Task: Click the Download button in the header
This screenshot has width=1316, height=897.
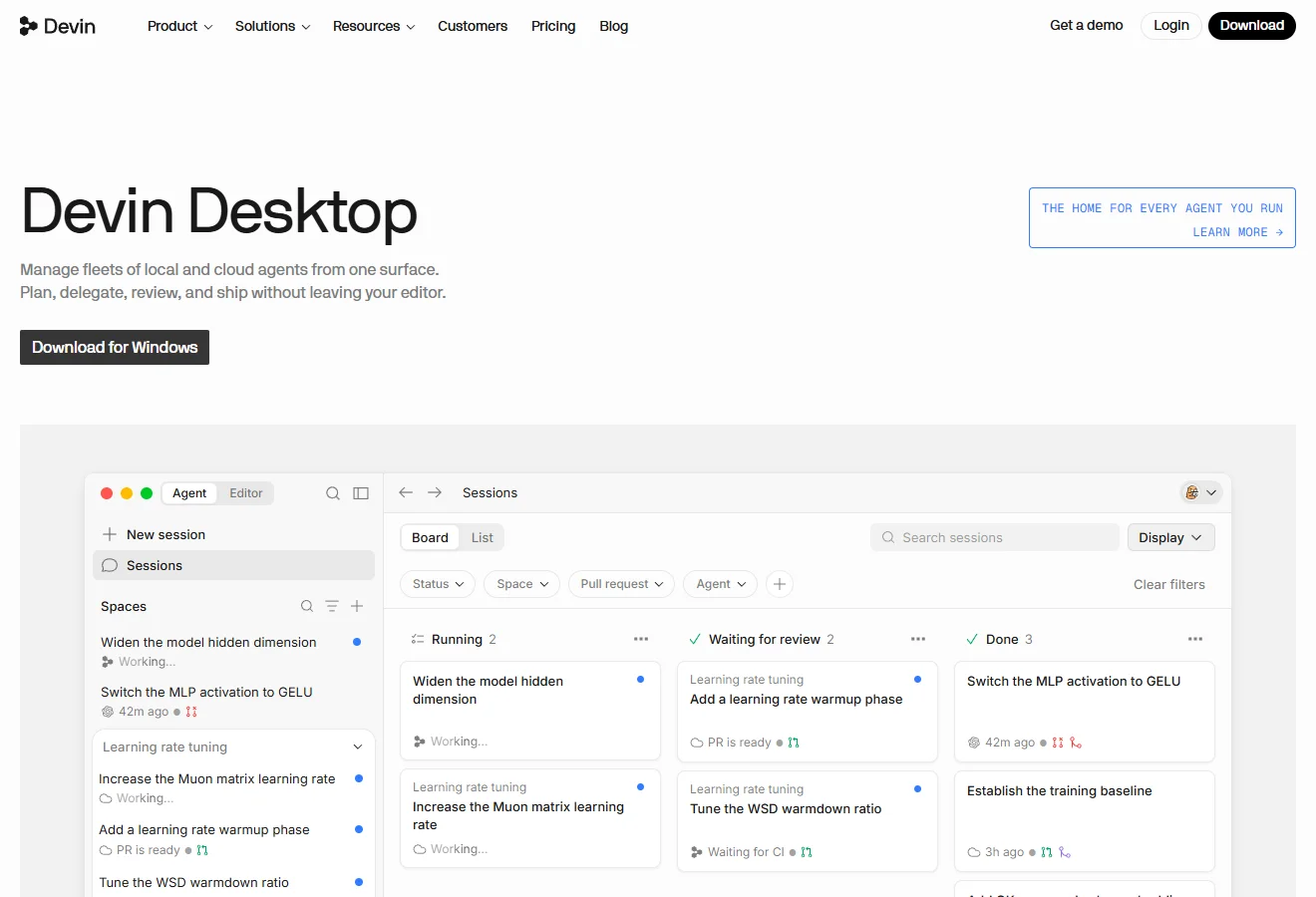Action: pyautogui.click(x=1252, y=26)
